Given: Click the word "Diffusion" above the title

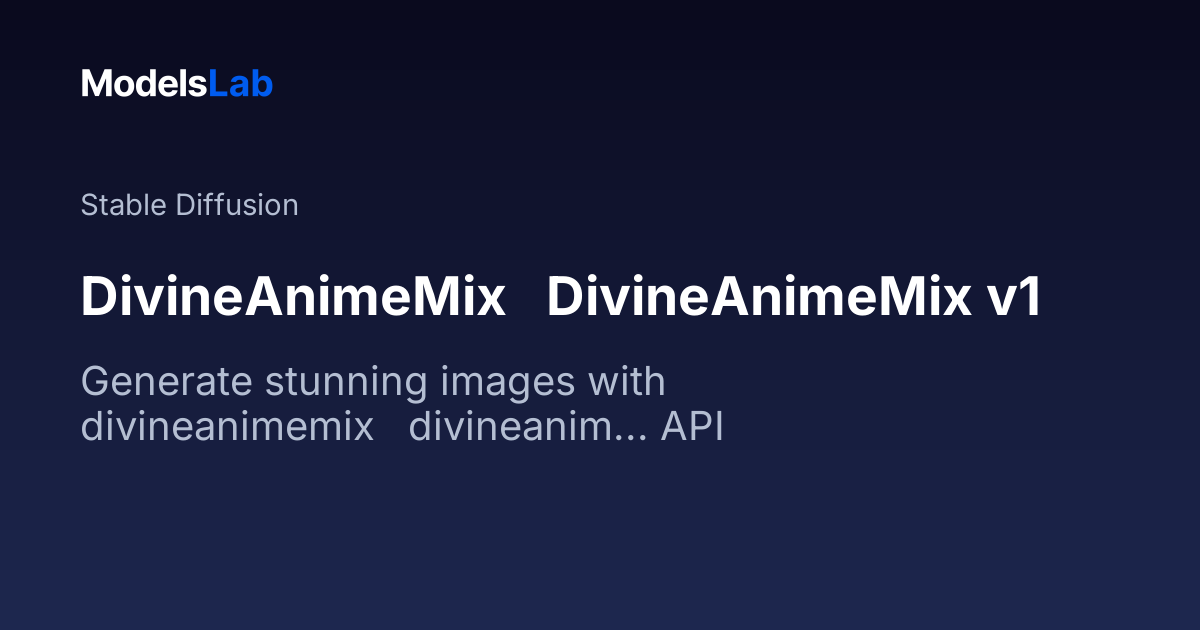Looking at the screenshot, I should (236, 205).
